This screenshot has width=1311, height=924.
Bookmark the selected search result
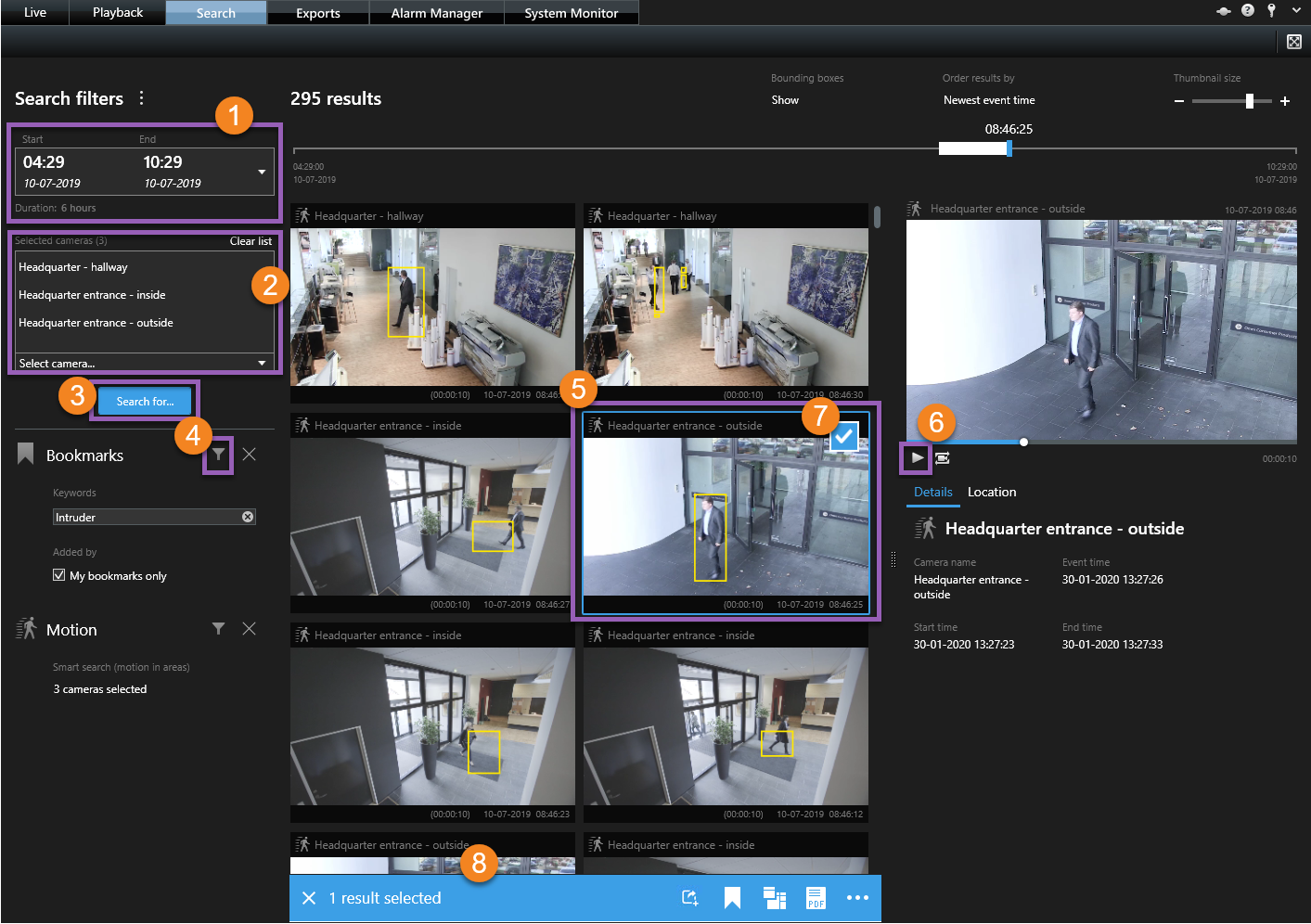point(732,898)
